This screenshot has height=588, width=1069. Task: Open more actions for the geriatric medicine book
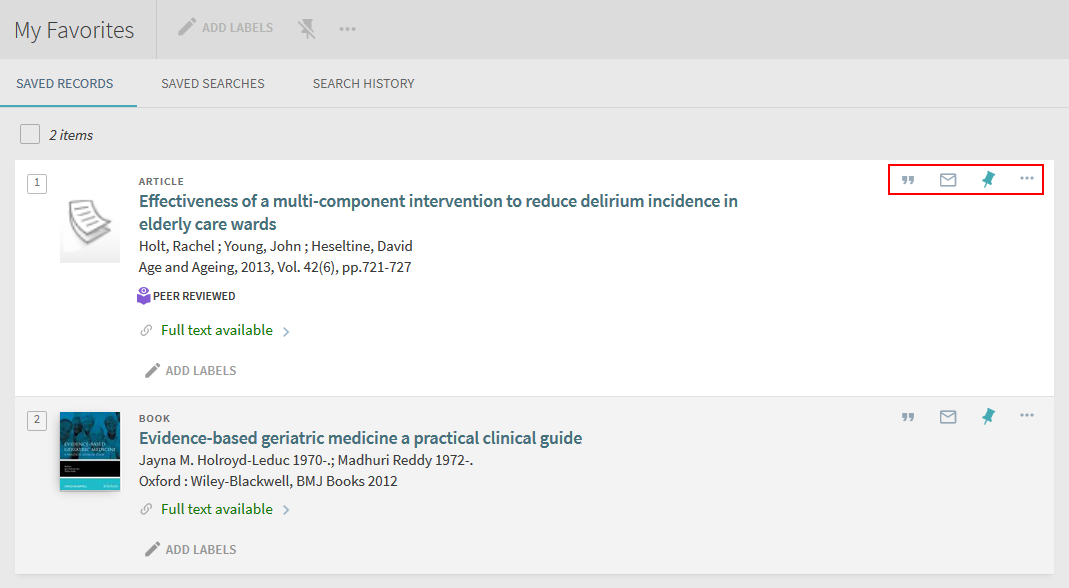pos(1027,416)
